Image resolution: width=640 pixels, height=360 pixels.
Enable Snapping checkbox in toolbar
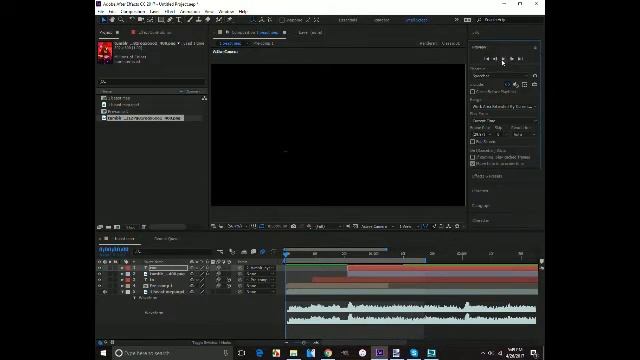click(282, 20)
